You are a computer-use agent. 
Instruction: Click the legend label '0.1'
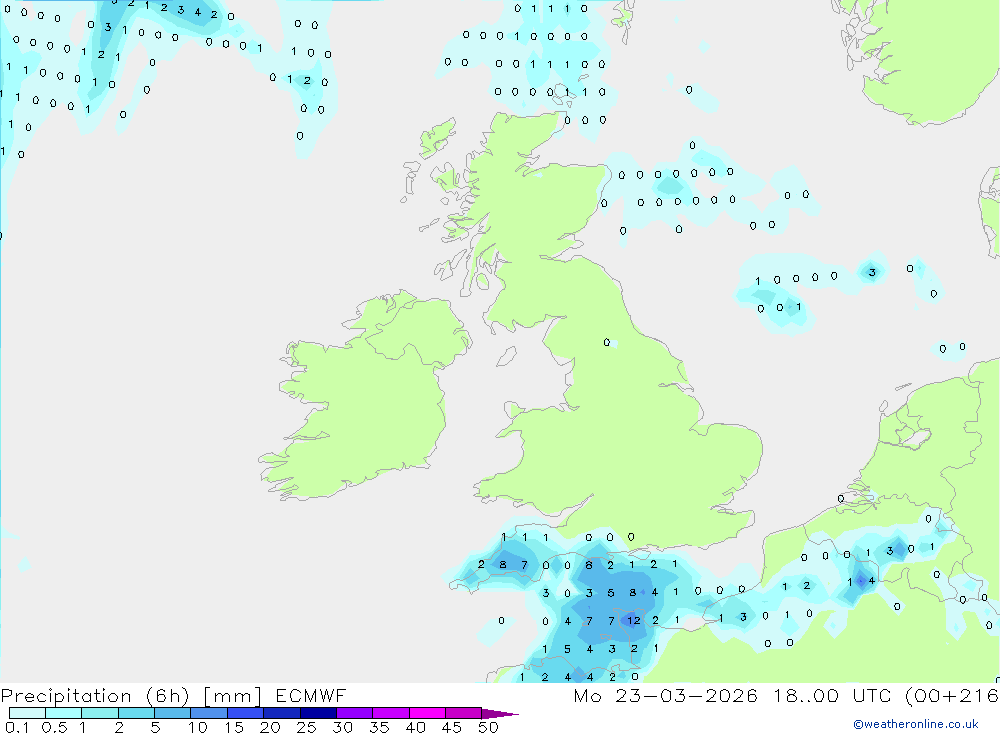pyautogui.click(x=17, y=727)
